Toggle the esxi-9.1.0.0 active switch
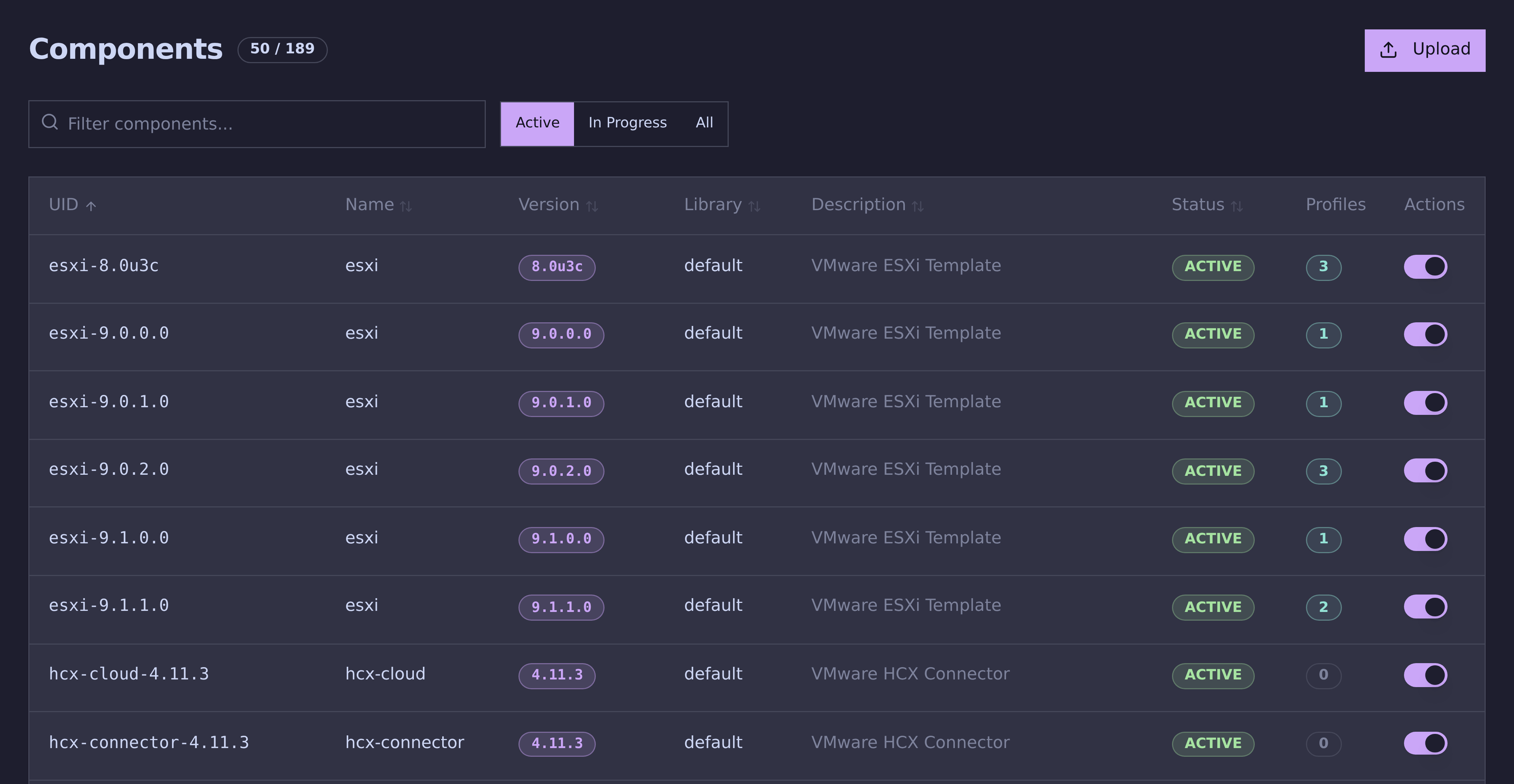Image resolution: width=1514 pixels, height=784 pixels. pos(1425,539)
